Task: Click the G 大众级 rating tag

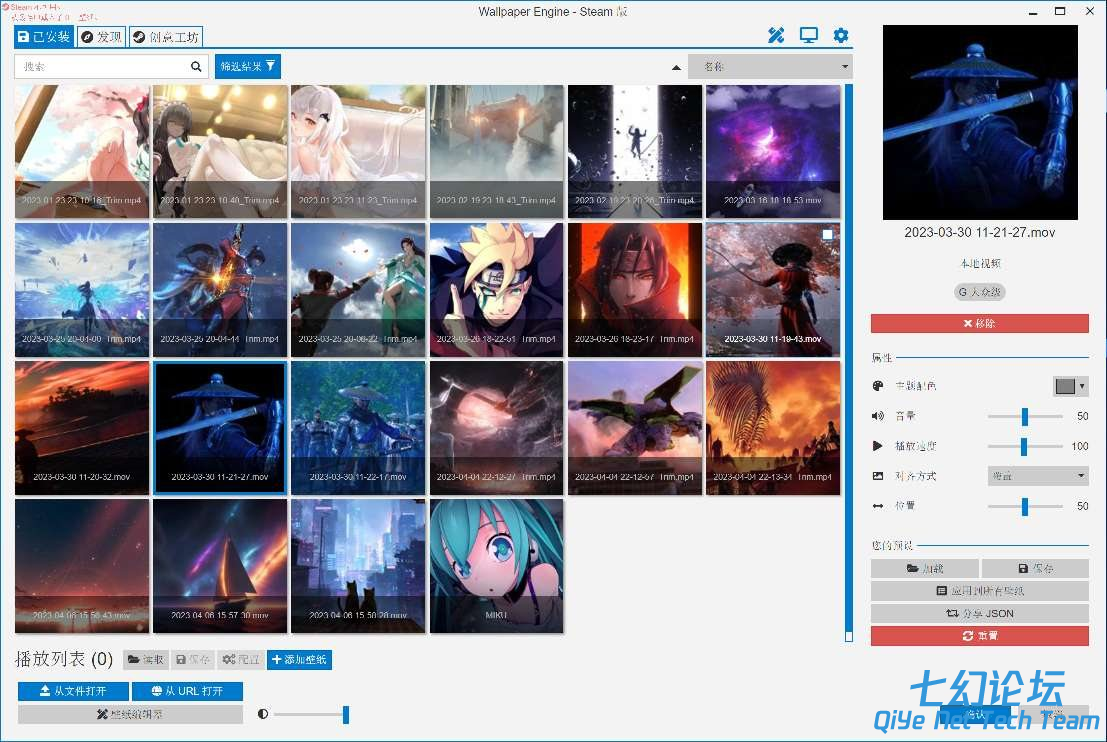Action: point(979,292)
